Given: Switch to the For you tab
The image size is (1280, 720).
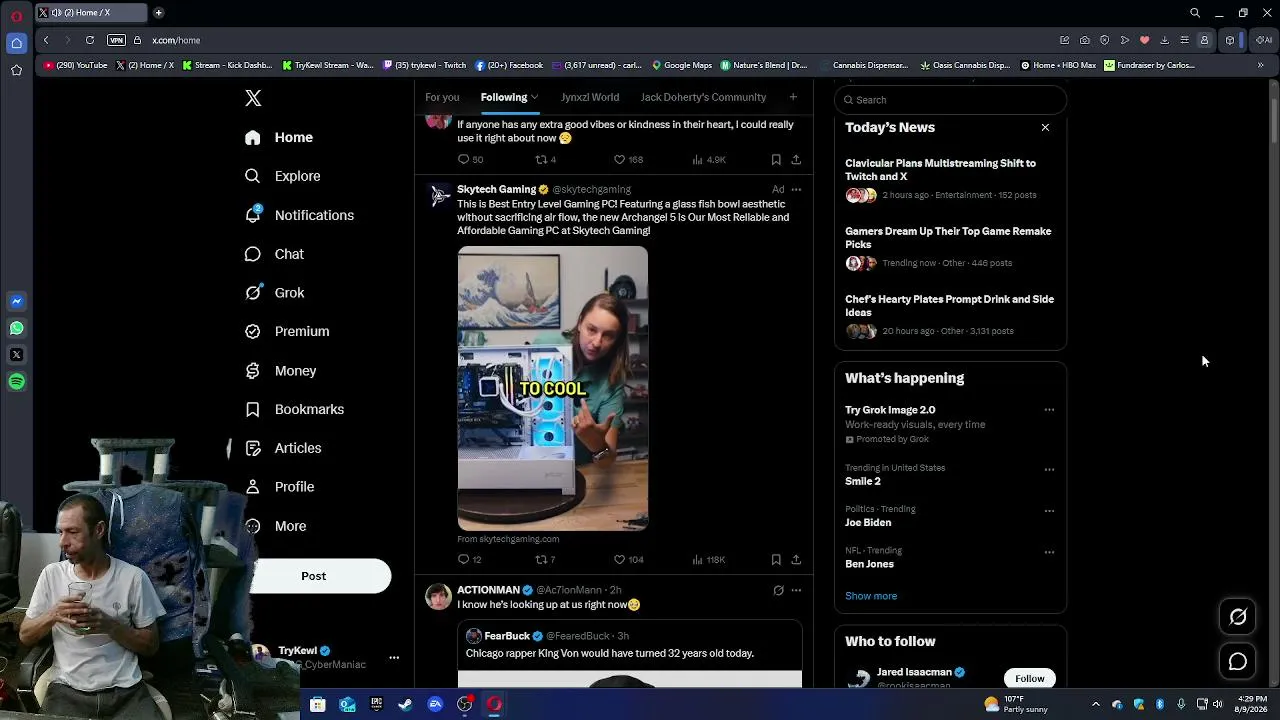Looking at the screenshot, I should (x=442, y=97).
